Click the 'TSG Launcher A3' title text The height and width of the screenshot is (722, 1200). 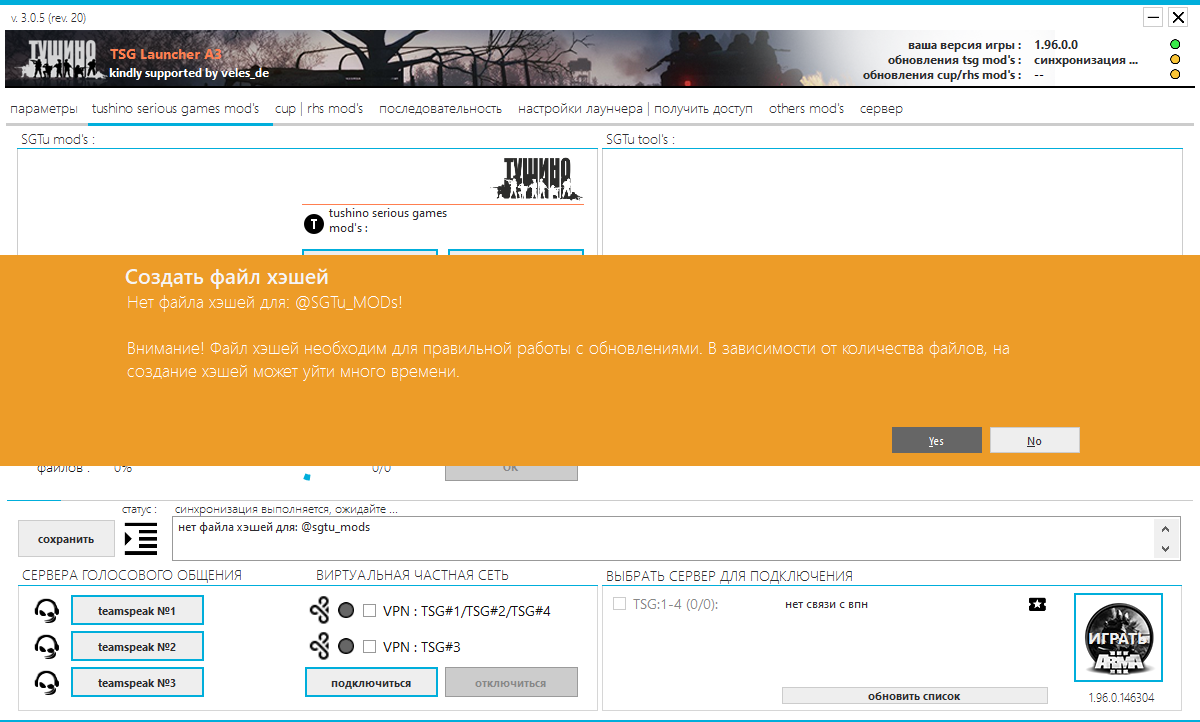166,54
